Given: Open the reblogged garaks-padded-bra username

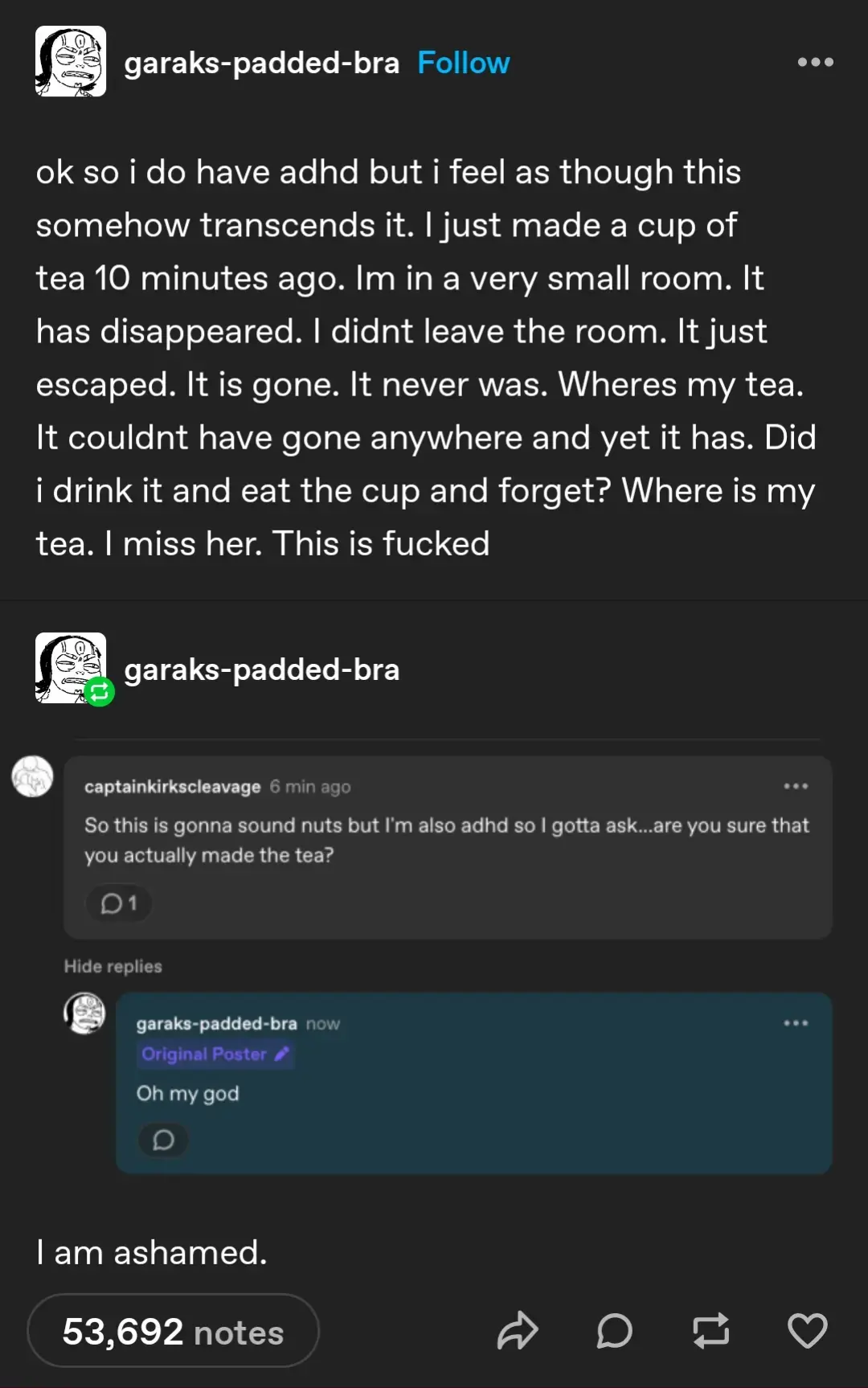Looking at the screenshot, I should click(261, 669).
